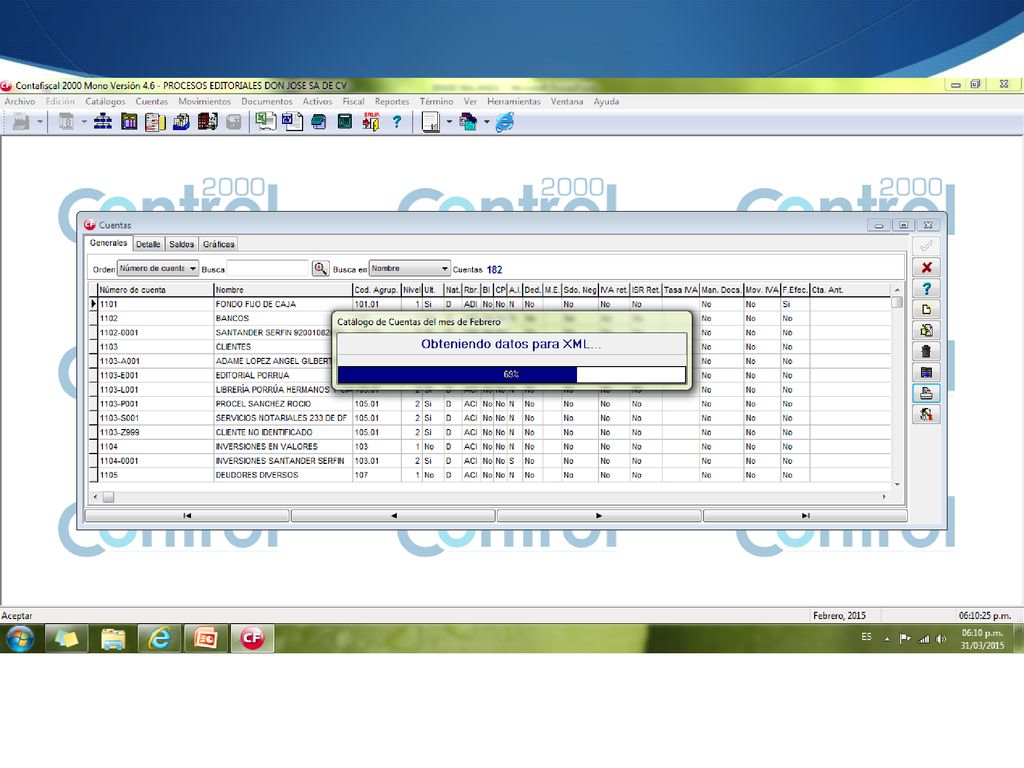Go to previous record navigation button

393,515
